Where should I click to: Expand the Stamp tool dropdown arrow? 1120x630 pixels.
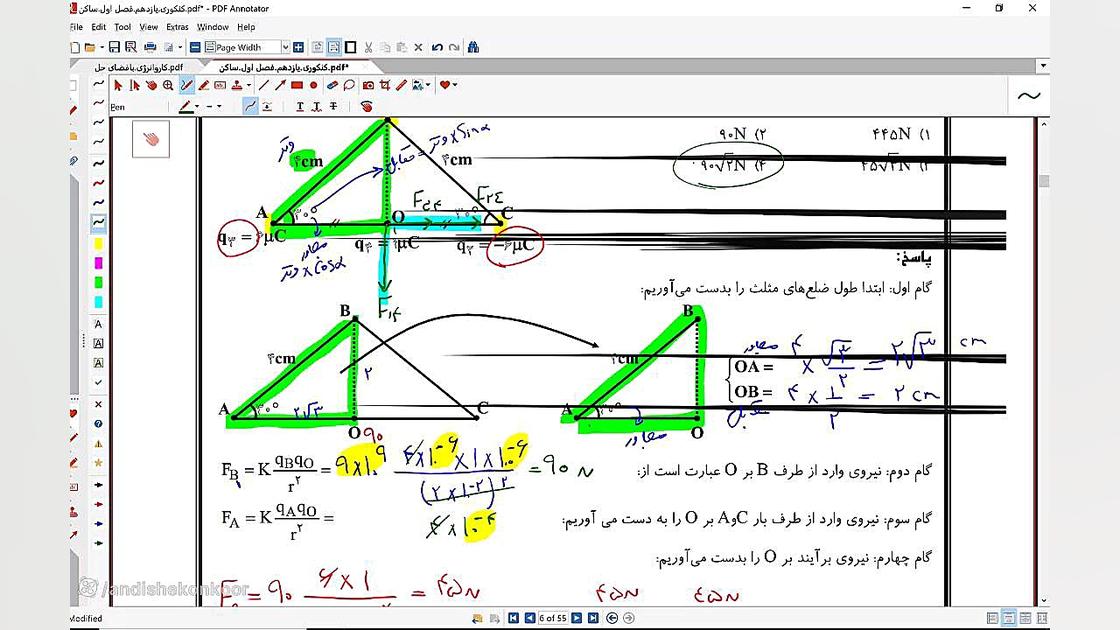[249, 86]
